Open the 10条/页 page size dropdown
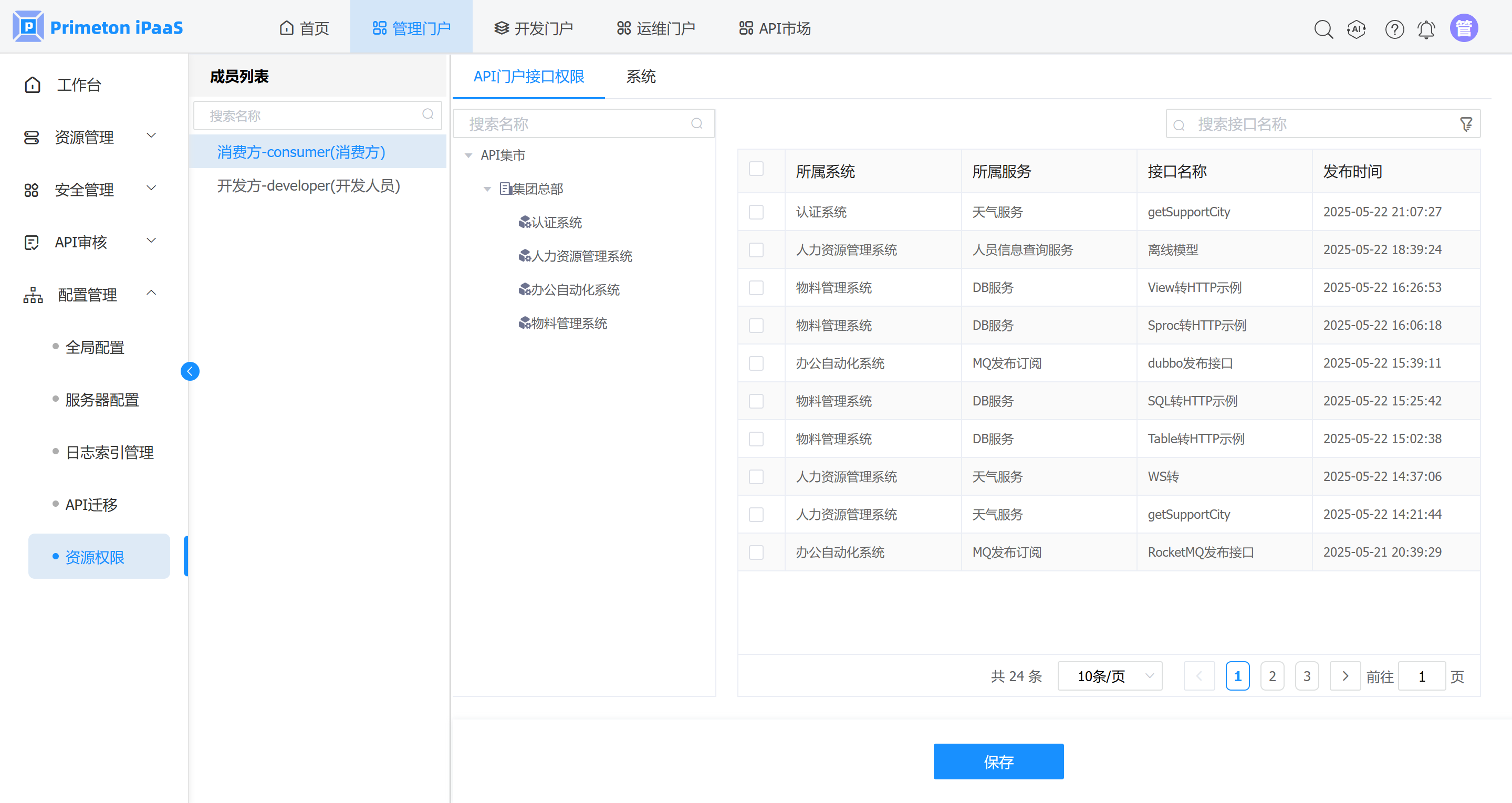1512x803 pixels. coord(1109,676)
